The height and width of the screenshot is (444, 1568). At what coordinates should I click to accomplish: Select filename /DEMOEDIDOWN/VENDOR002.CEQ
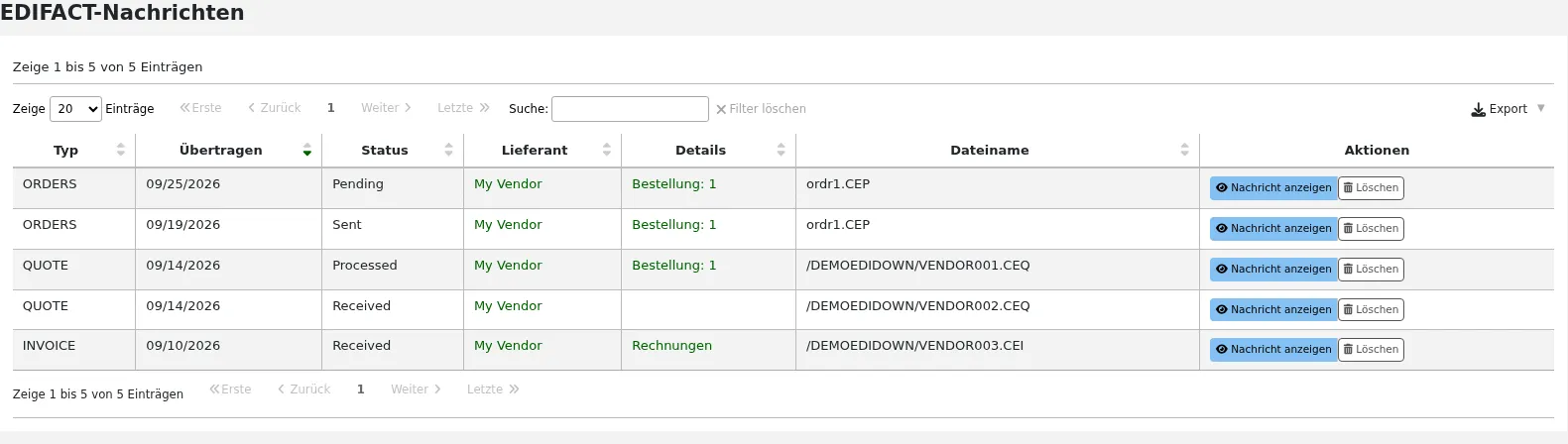[x=917, y=306]
